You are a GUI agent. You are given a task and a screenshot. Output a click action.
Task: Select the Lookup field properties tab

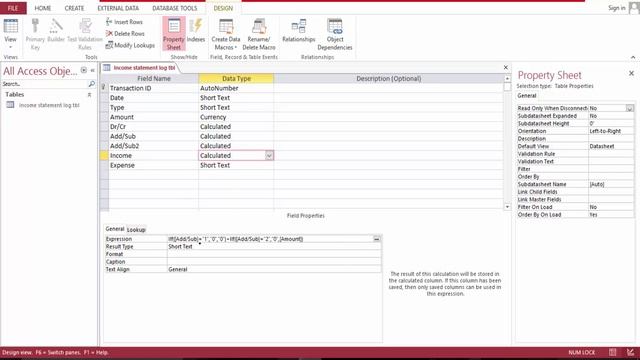point(136,230)
